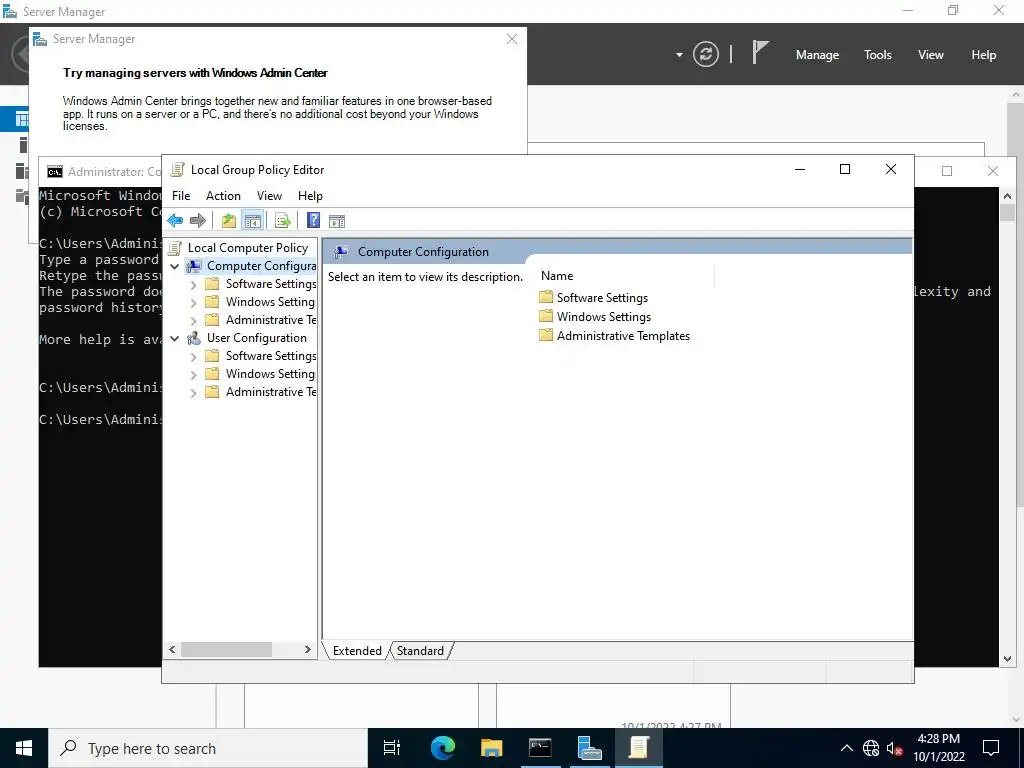
Task: Click the network globe tray icon
Action: 871,748
